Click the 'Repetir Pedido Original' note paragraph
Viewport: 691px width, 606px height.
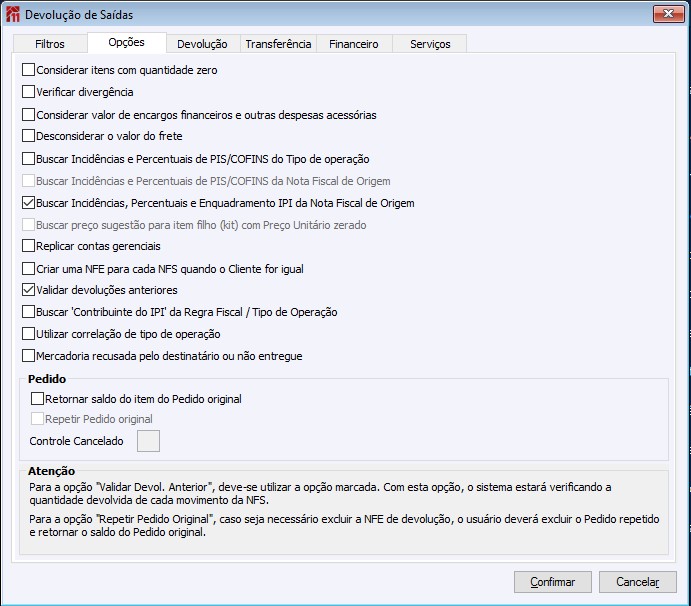[344, 525]
